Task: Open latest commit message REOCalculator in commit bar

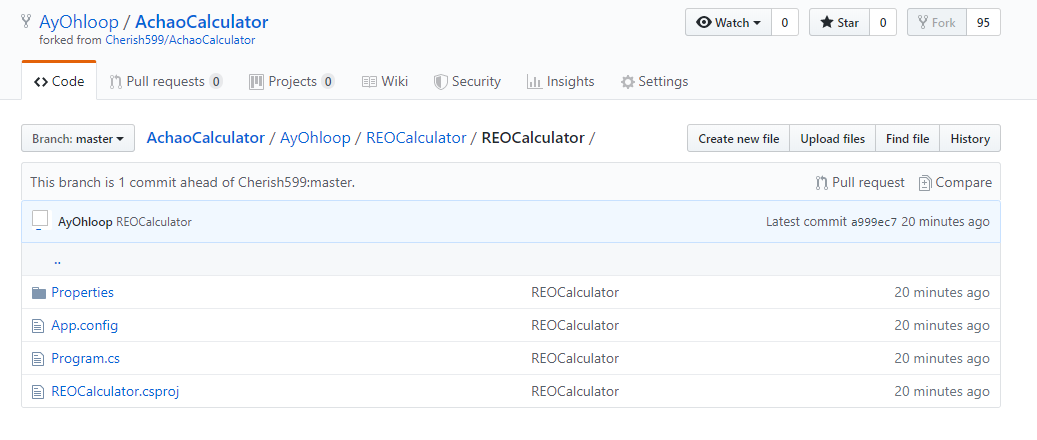Action: coord(153,222)
